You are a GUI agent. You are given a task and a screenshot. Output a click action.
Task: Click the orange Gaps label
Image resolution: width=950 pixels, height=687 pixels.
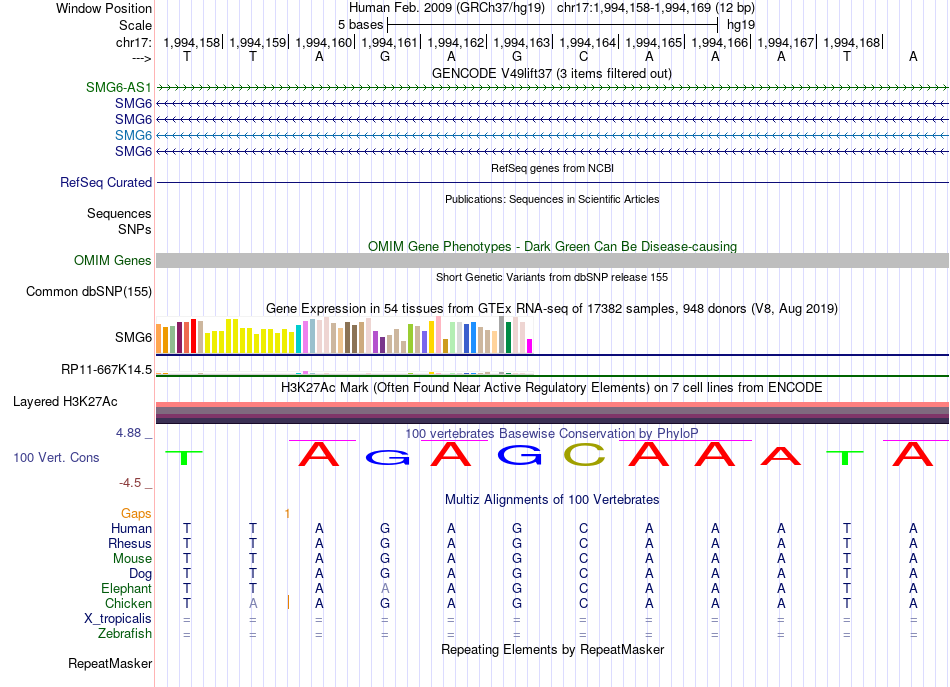(136, 514)
